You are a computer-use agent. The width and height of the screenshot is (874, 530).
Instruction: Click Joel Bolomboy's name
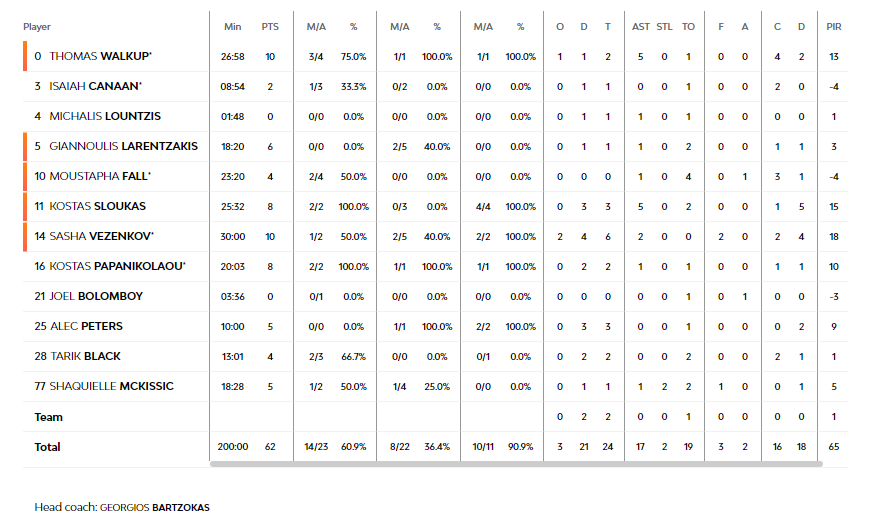(96, 296)
